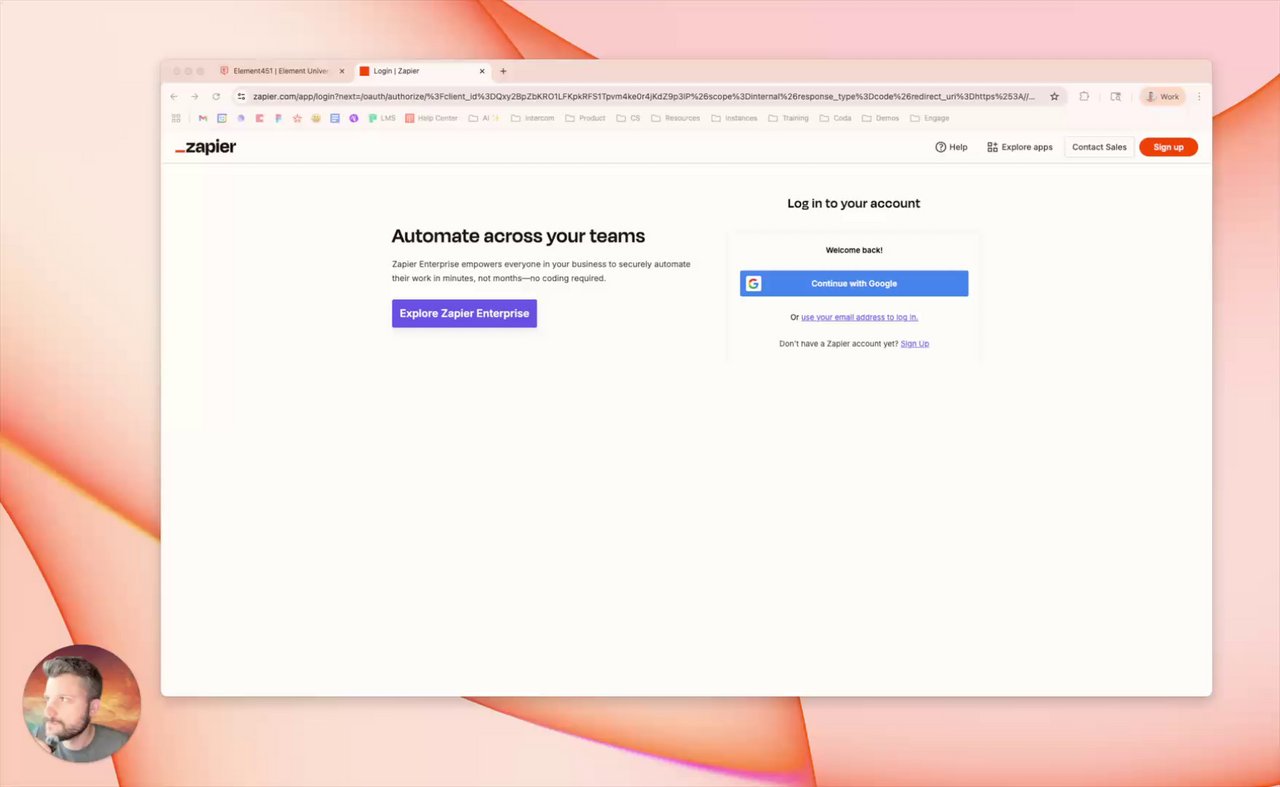Expand the Intercom bookmarks folder
The width and height of the screenshot is (1280, 787).
click(532, 118)
